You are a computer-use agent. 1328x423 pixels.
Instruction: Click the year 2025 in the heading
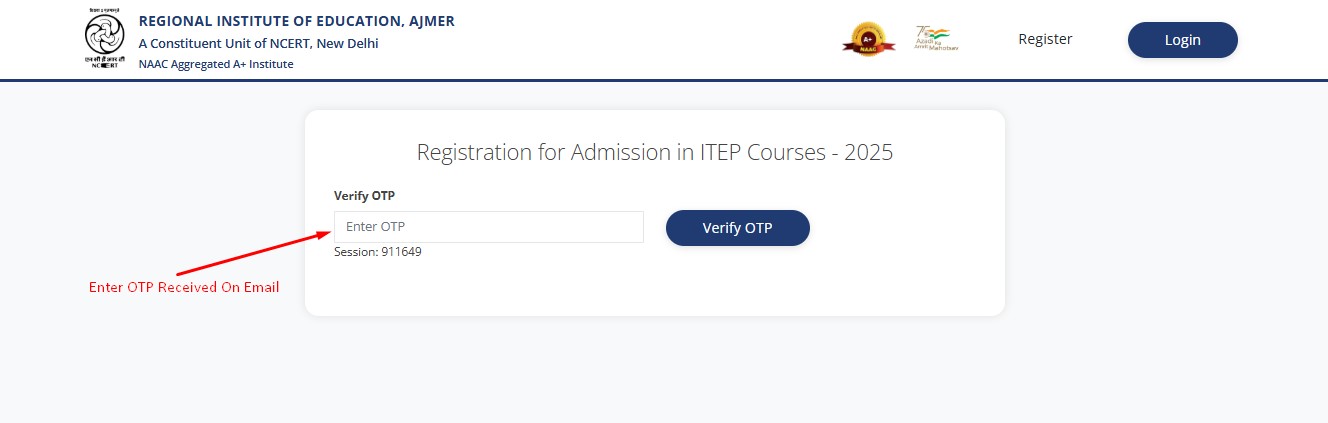click(868, 153)
